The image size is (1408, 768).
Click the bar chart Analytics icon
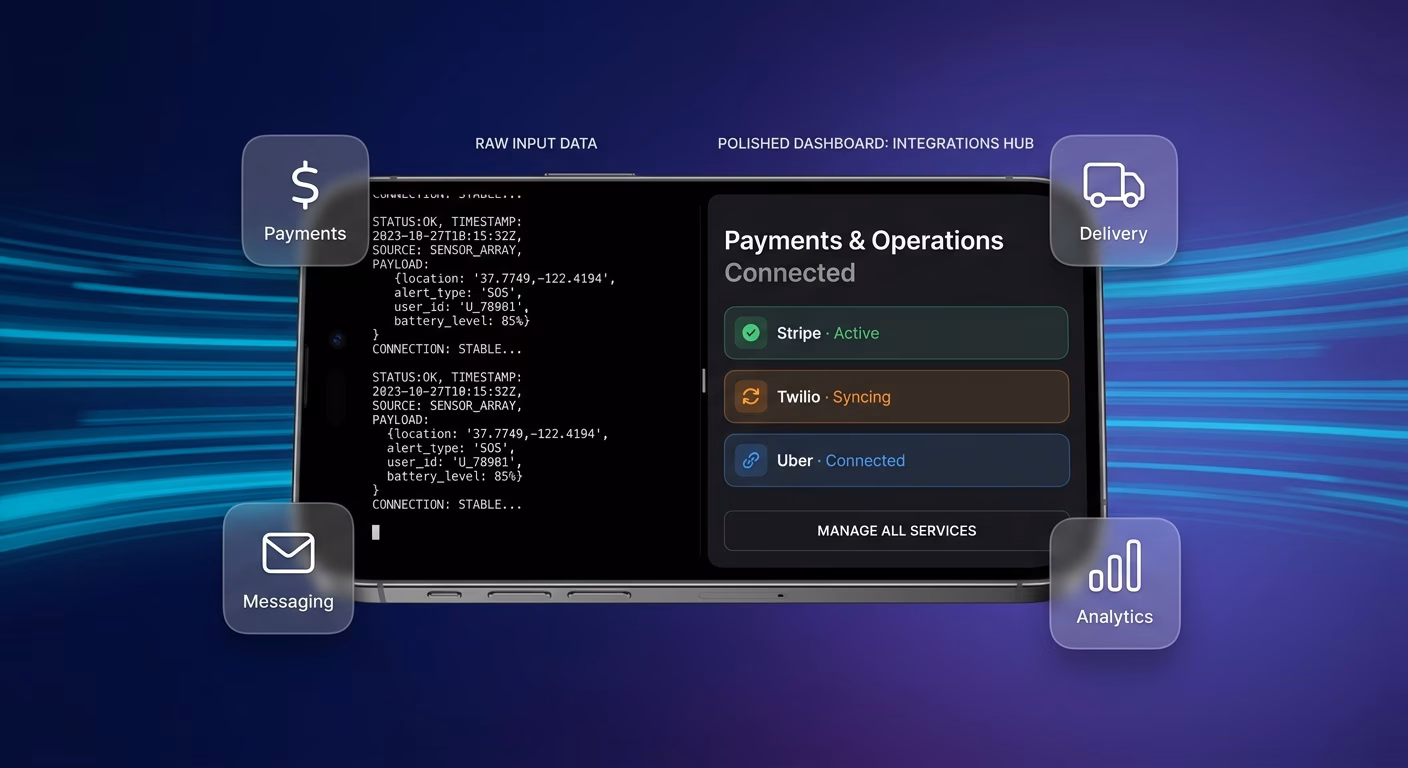pos(1115,566)
